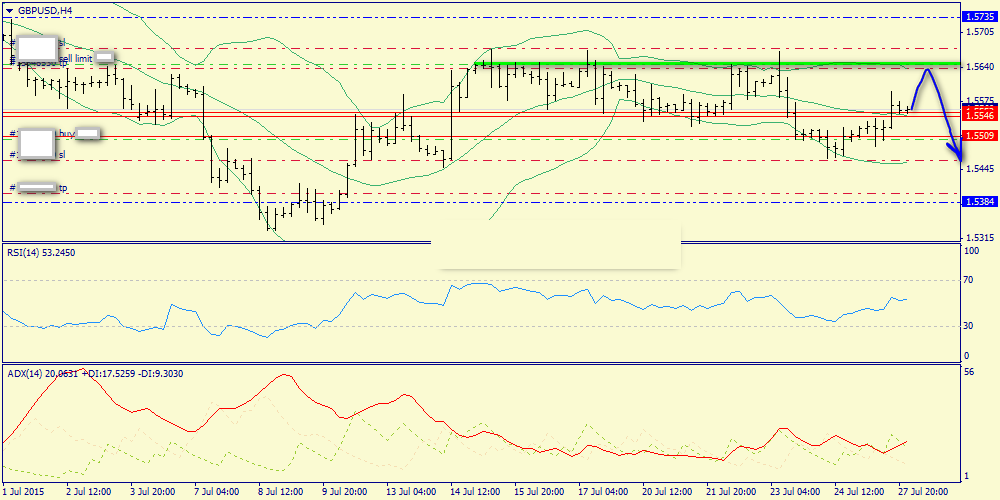Click the 1 Jul 2015 date label
This screenshot has height=500, width=1000.
pos(24,492)
